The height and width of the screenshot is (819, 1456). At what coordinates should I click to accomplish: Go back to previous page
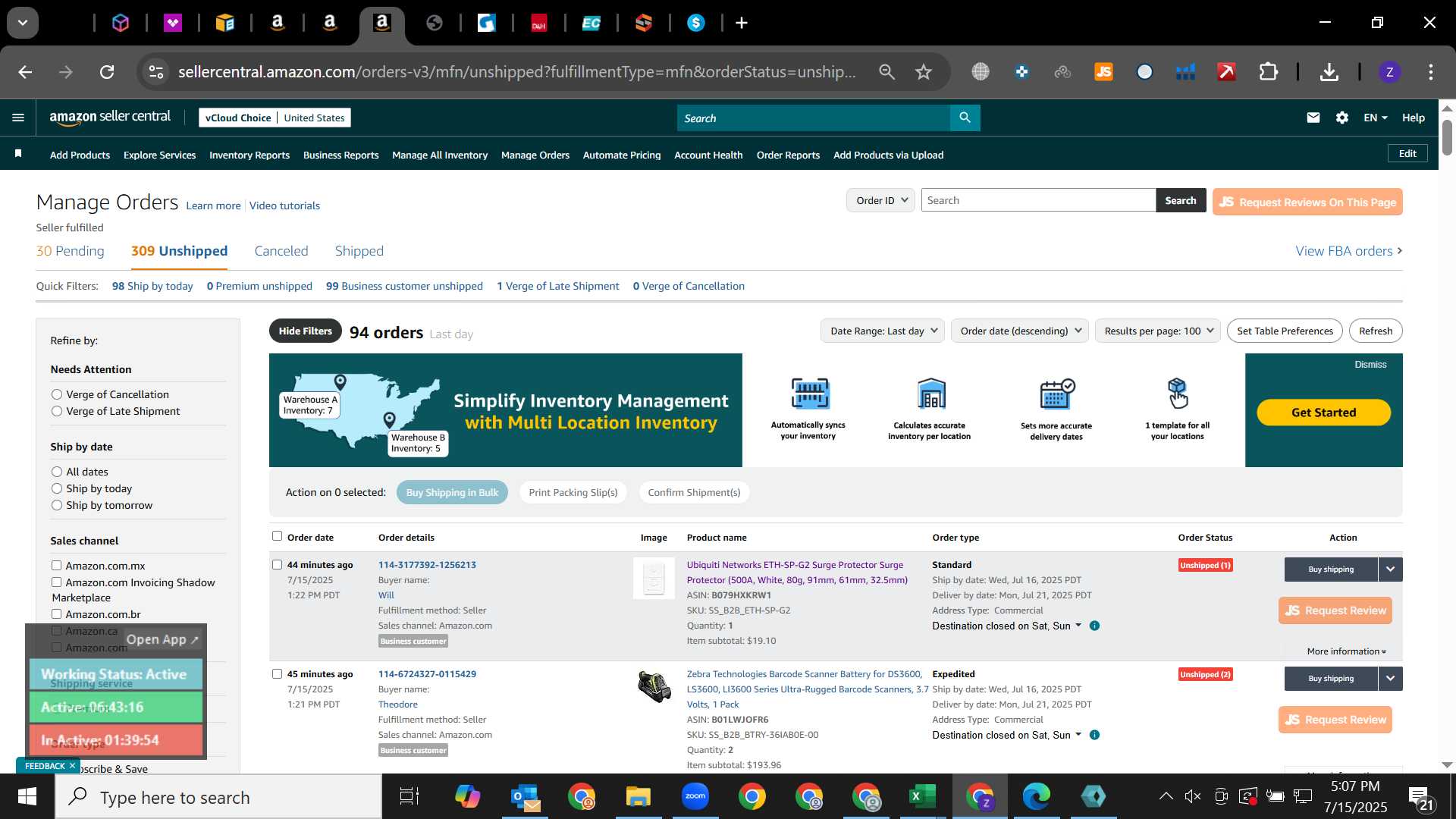coord(25,72)
